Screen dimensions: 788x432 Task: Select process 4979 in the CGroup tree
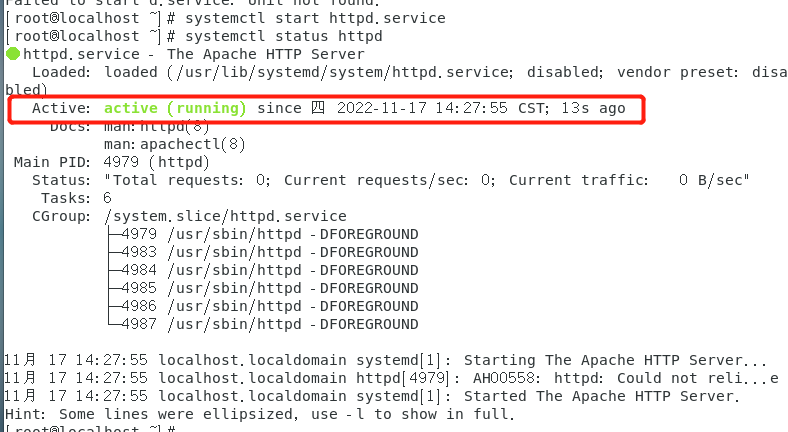point(138,234)
